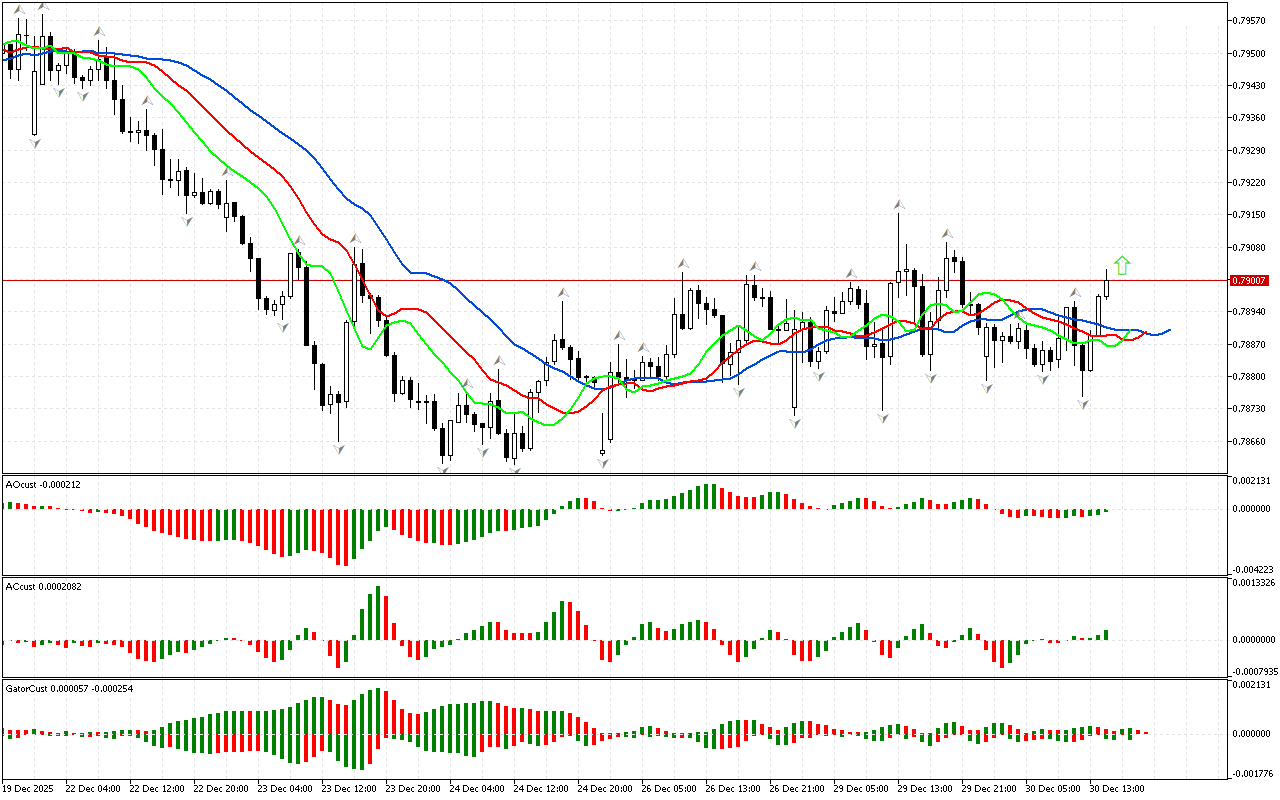
Task: Click the GatorCust indicator label
Action: point(69,689)
